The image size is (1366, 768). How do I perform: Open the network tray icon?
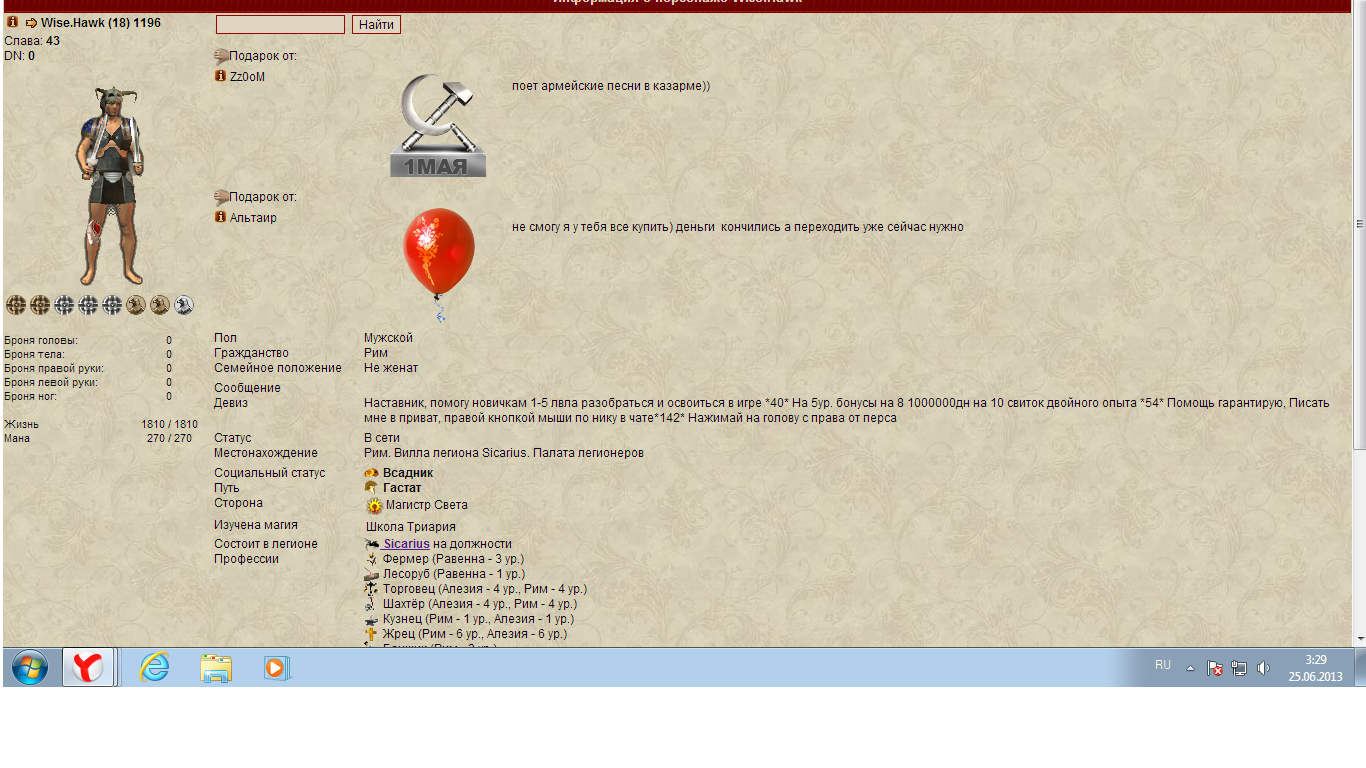coord(1239,667)
